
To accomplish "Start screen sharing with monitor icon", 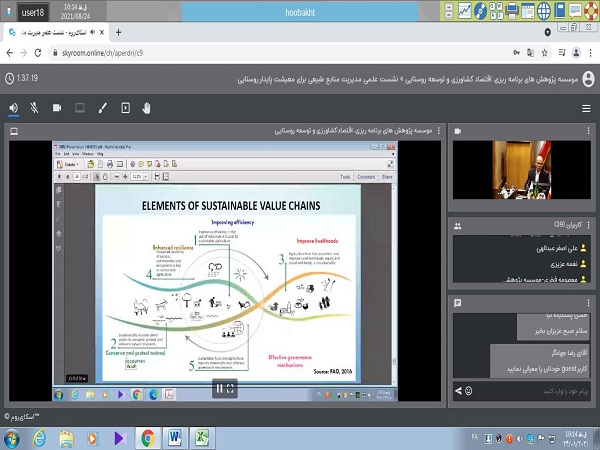I will (x=79, y=107).
